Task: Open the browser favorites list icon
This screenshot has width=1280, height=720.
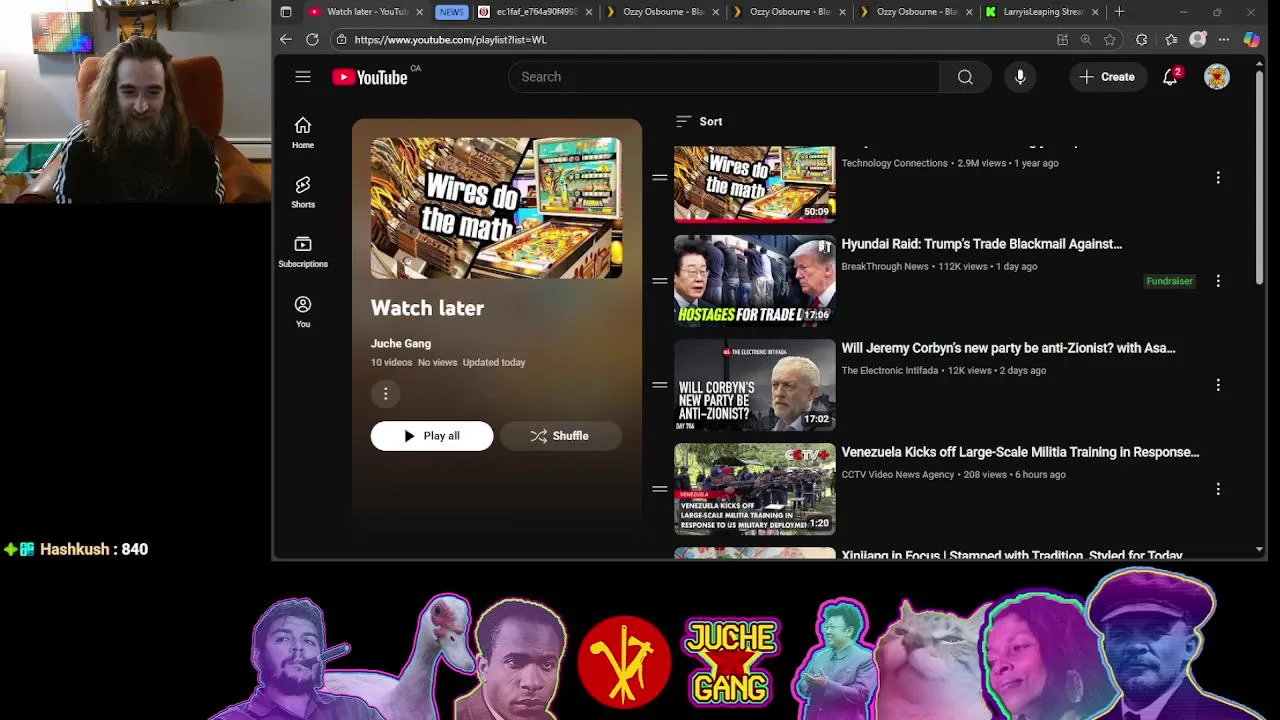Action: point(1171,40)
